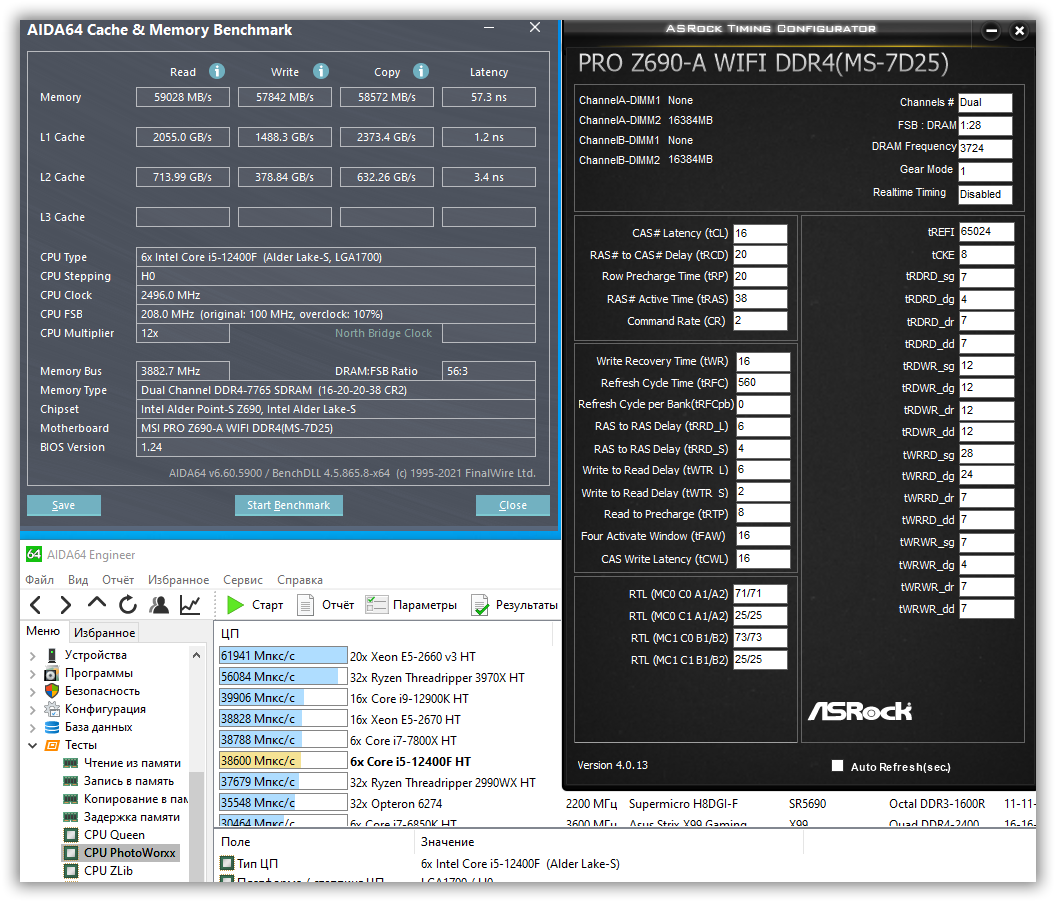Click the AIDA64 Engineer app icon
The image size is (1056, 902).
click(34, 554)
